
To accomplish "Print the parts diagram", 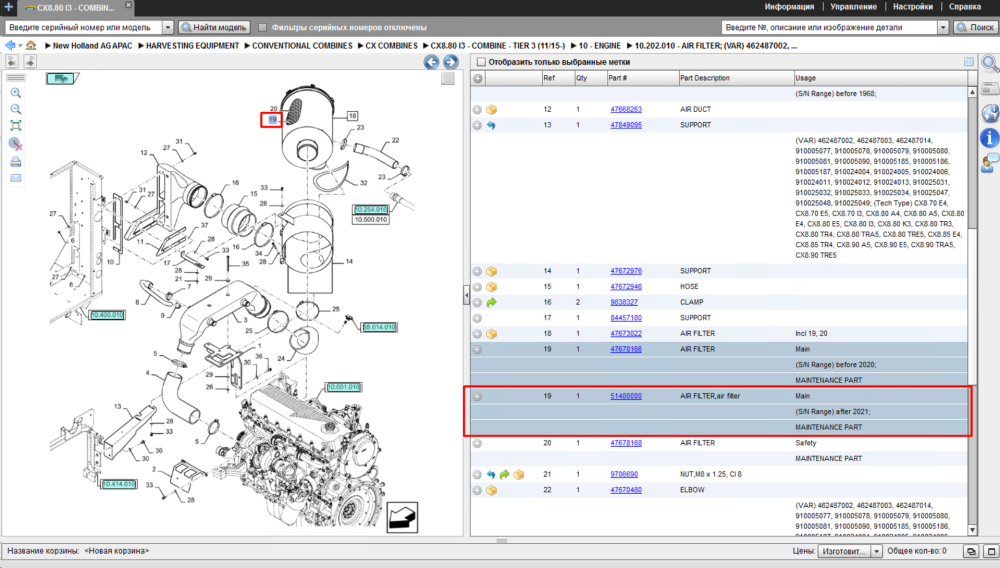I will click(16, 162).
